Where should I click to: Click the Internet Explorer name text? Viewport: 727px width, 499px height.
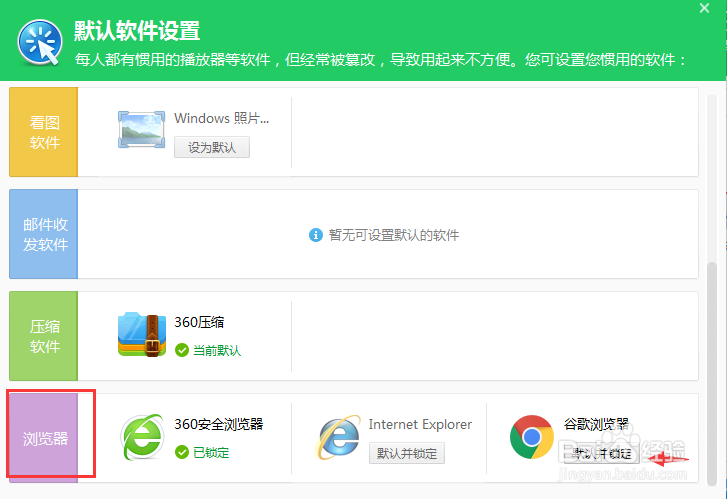420,424
